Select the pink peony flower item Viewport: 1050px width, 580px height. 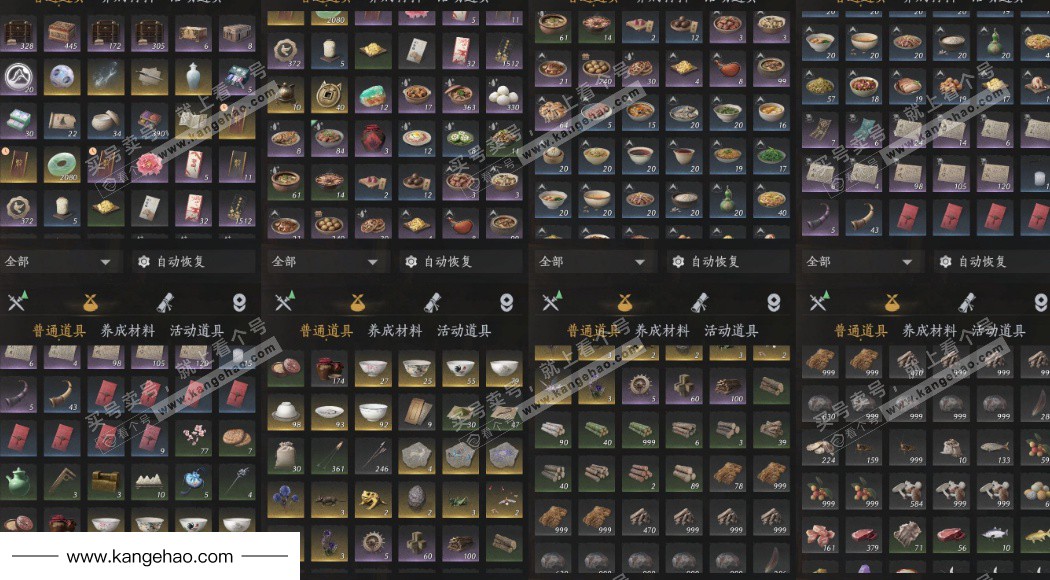coord(149,165)
